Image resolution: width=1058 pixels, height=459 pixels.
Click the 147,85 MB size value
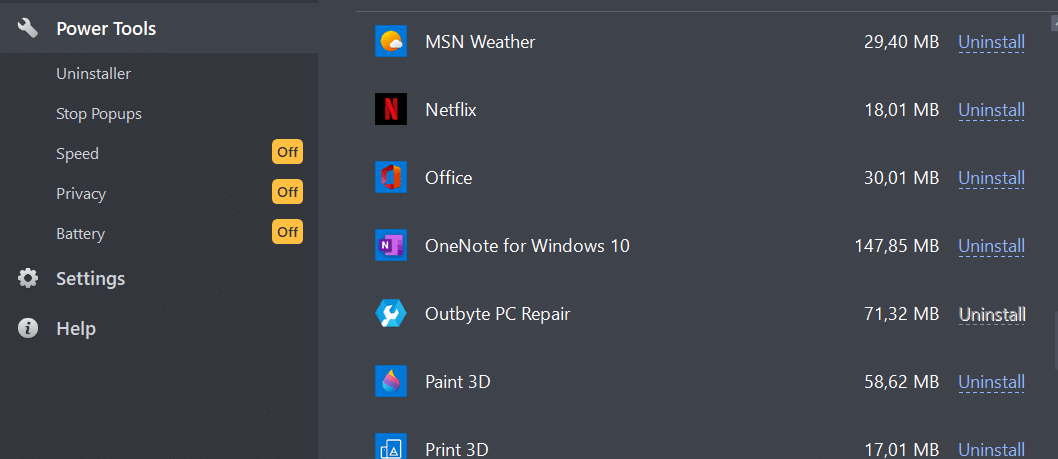coord(897,246)
